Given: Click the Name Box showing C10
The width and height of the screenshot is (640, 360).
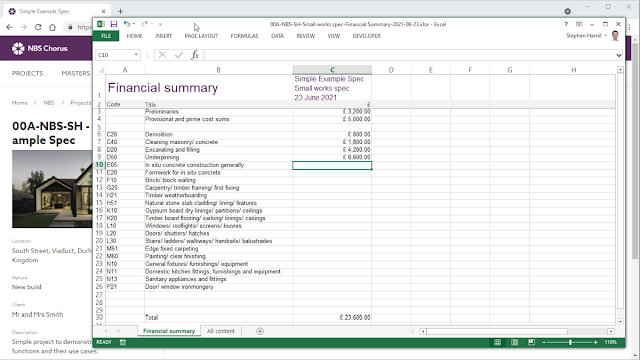Looking at the screenshot, I should pos(114,55).
